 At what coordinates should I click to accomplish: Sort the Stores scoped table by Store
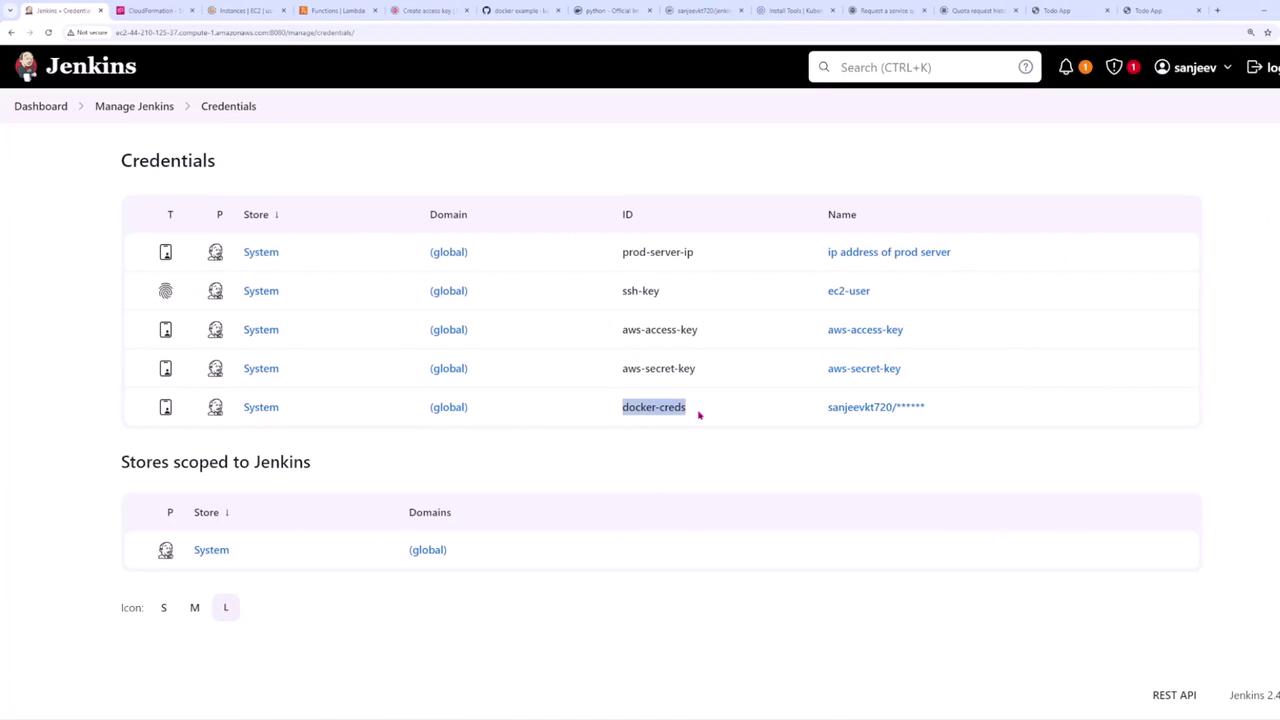tap(212, 512)
